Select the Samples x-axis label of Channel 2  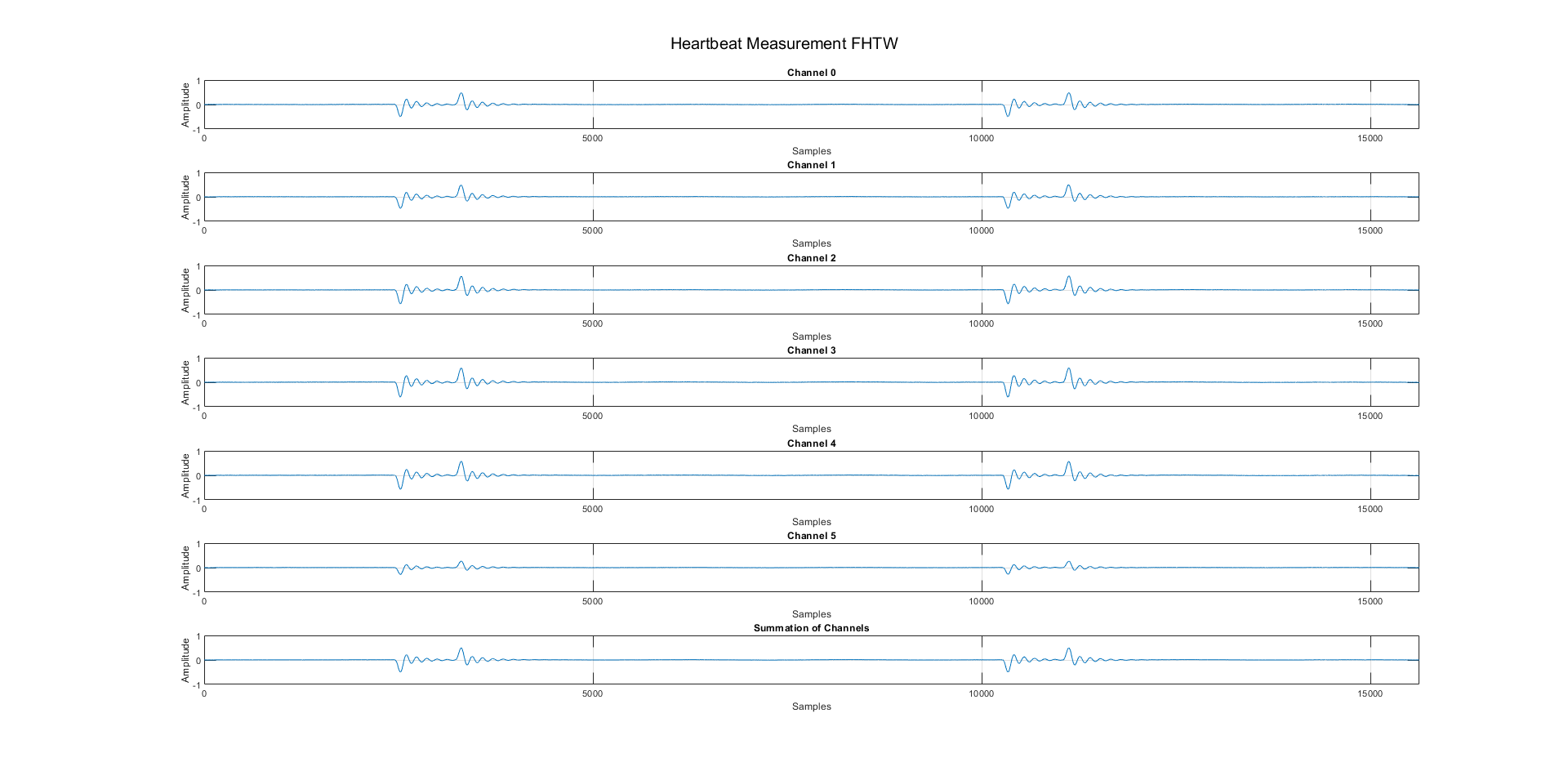[811, 337]
